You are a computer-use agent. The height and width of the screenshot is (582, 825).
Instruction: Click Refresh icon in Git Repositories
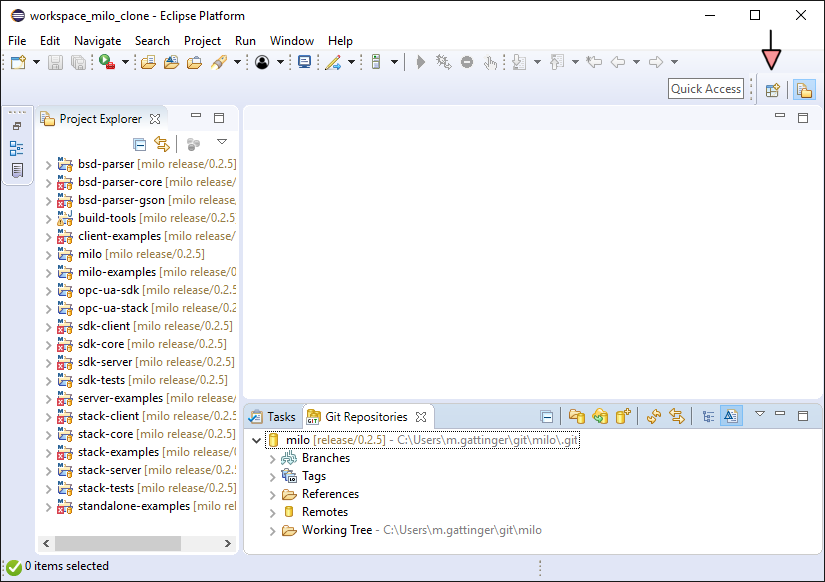point(654,417)
